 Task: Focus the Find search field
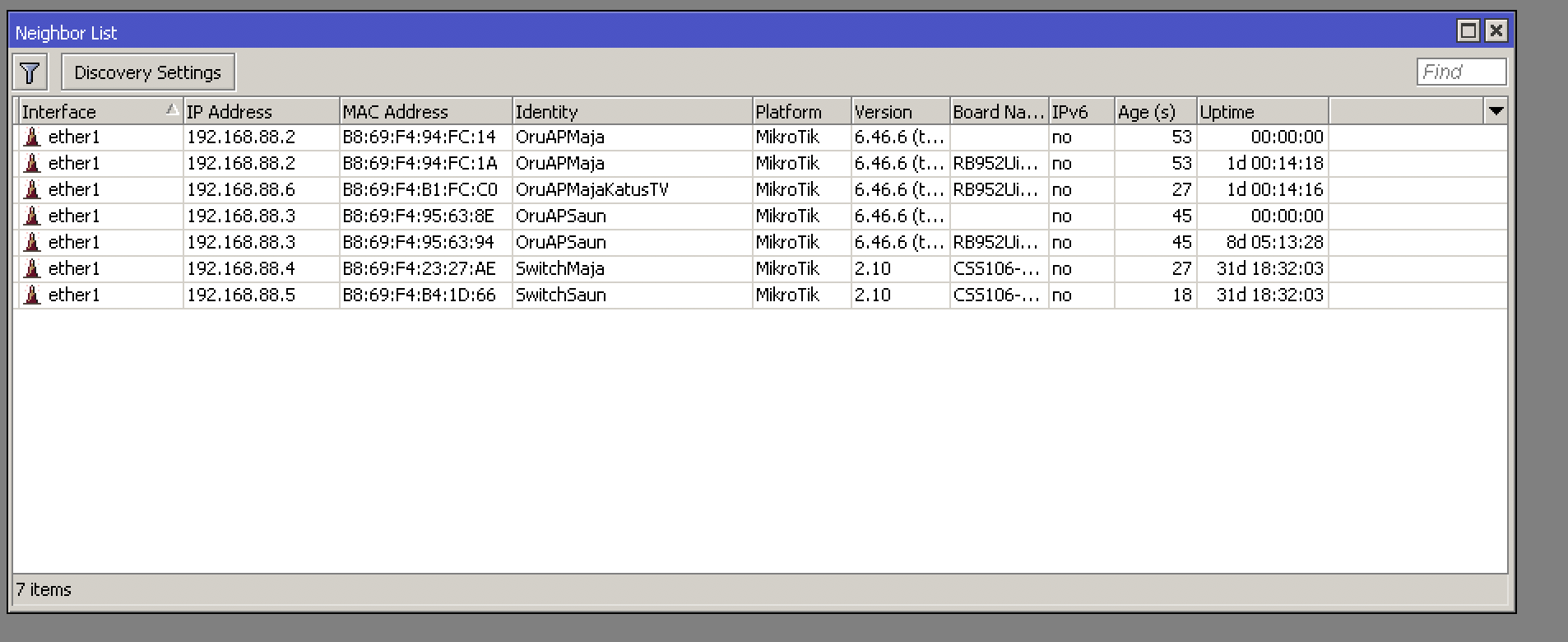[x=1461, y=72]
